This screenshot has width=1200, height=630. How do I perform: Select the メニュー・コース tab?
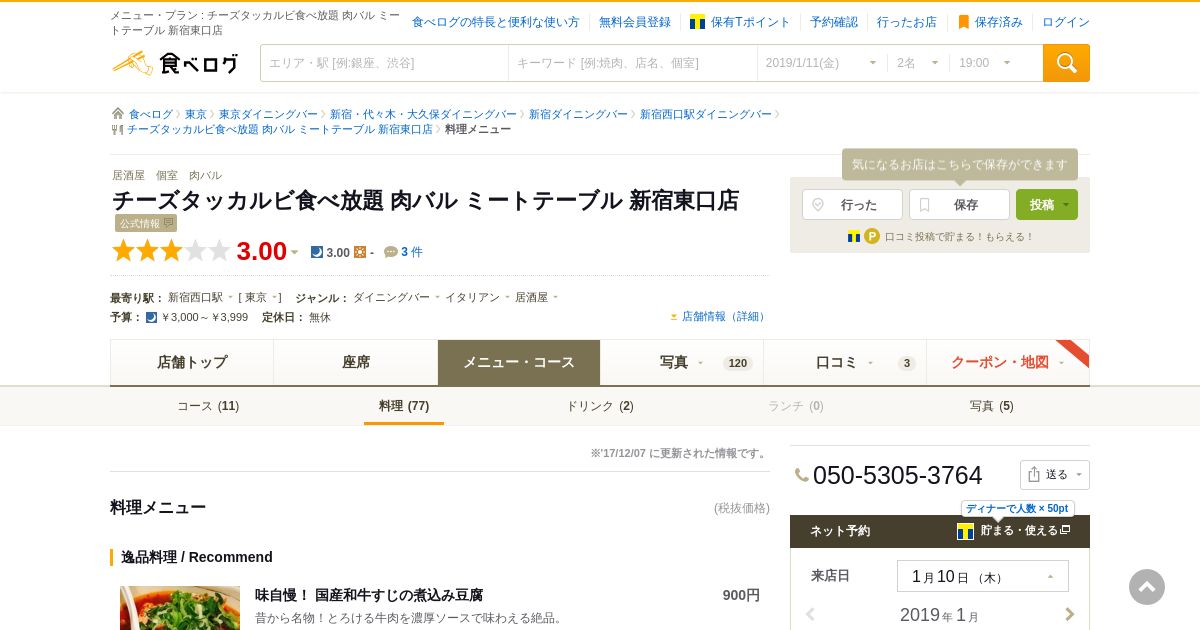pyautogui.click(x=519, y=362)
